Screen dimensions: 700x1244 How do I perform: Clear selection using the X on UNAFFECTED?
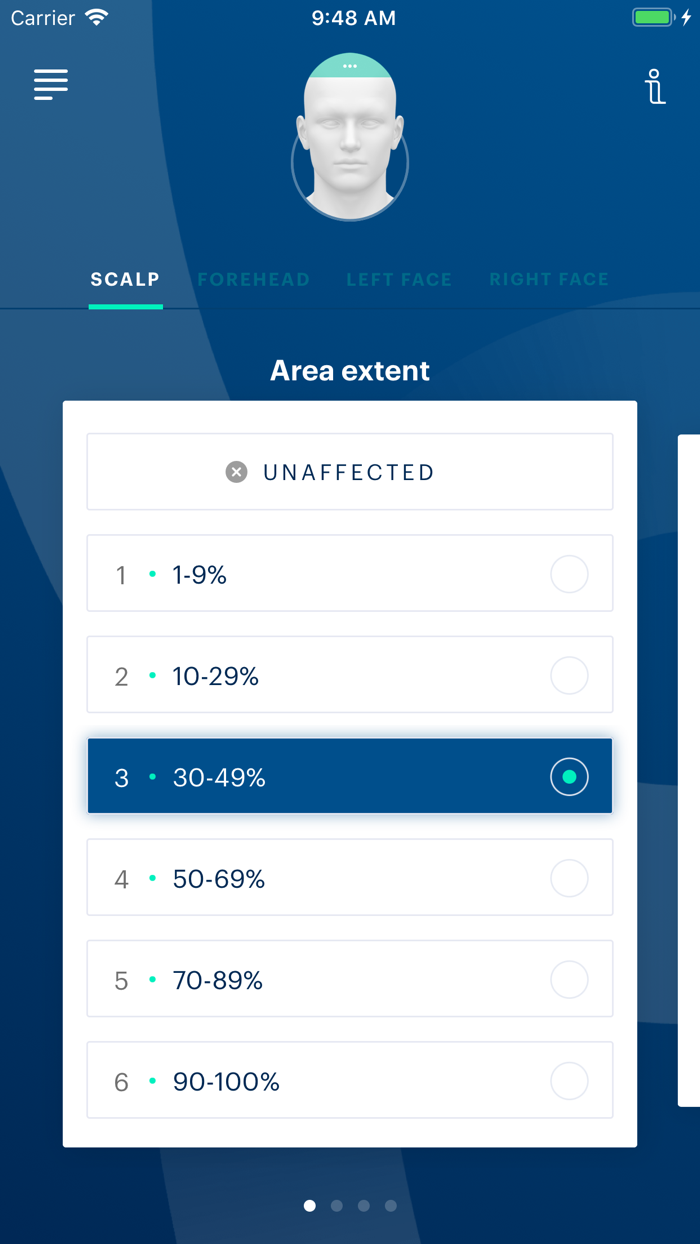click(x=236, y=471)
